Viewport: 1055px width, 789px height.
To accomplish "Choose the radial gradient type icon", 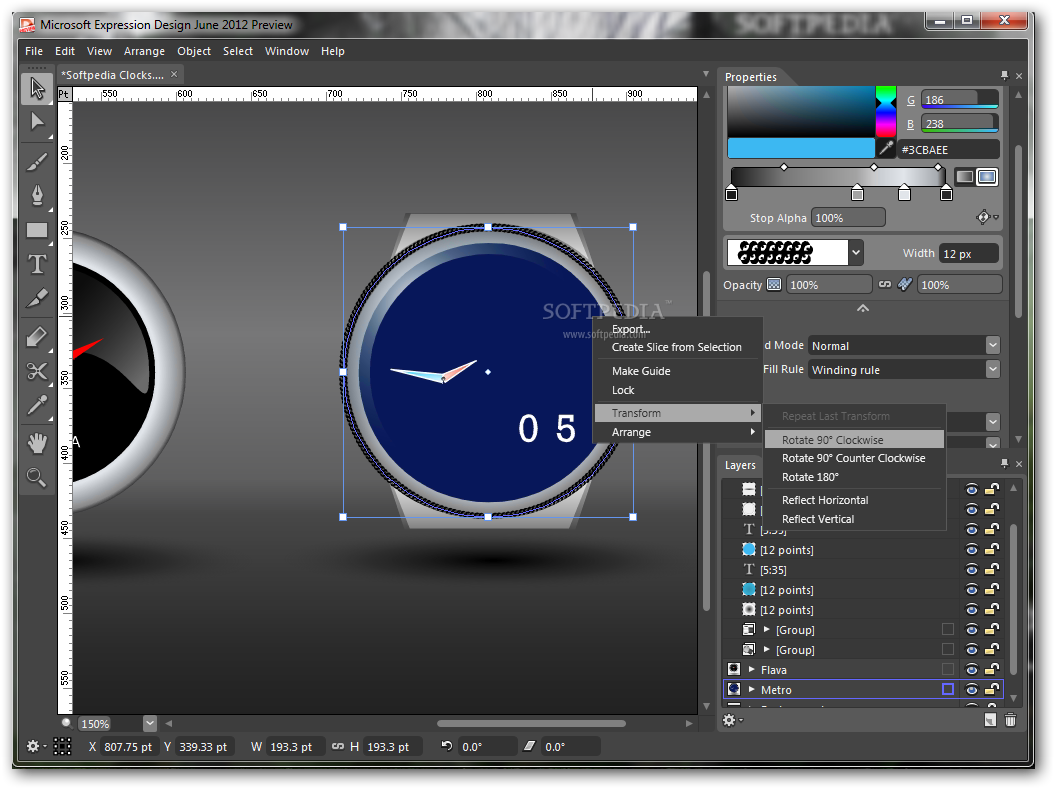I will 987,176.
